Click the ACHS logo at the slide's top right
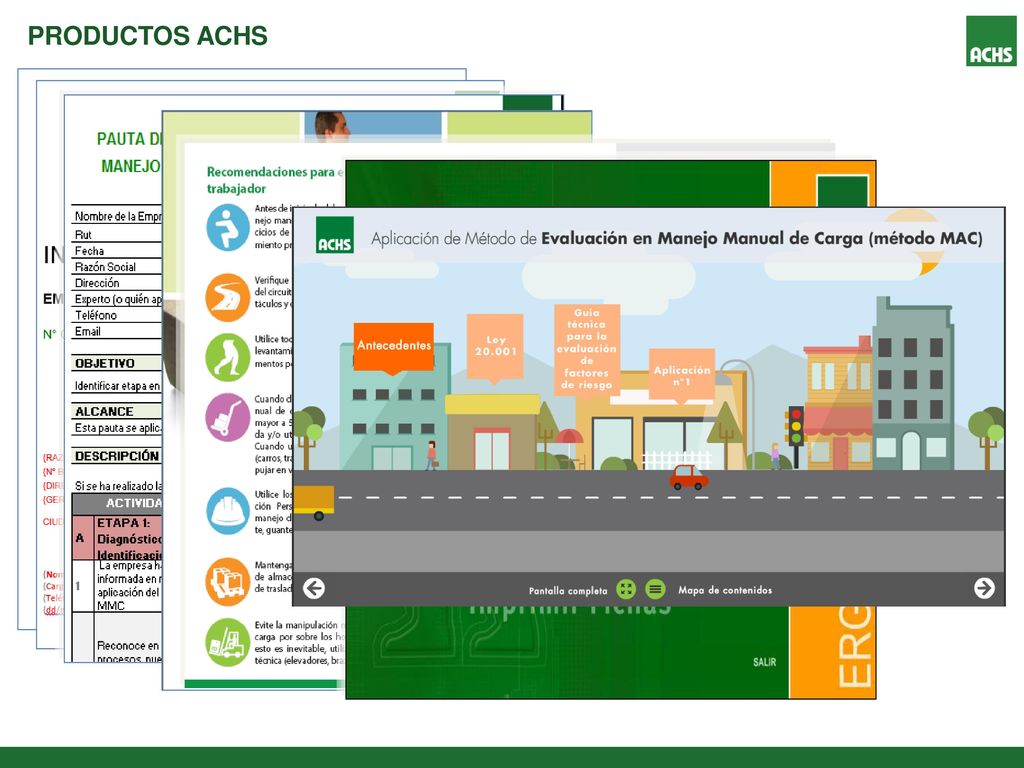 991,41
